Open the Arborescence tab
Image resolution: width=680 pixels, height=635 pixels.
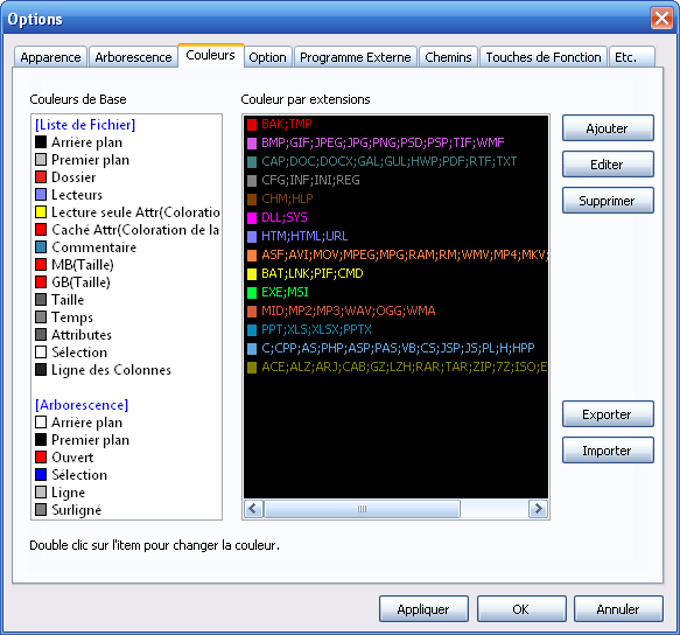click(x=133, y=57)
